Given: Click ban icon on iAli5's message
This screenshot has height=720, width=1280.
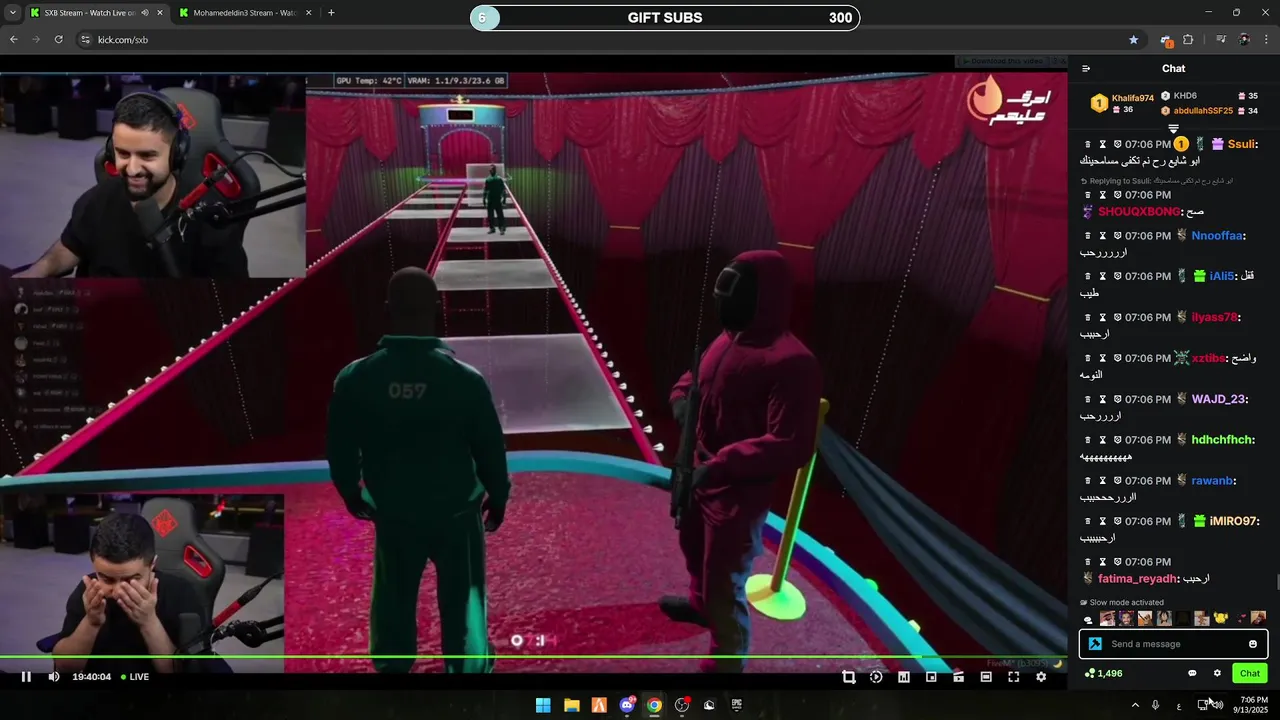Looking at the screenshot, I should tap(1117, 276).
